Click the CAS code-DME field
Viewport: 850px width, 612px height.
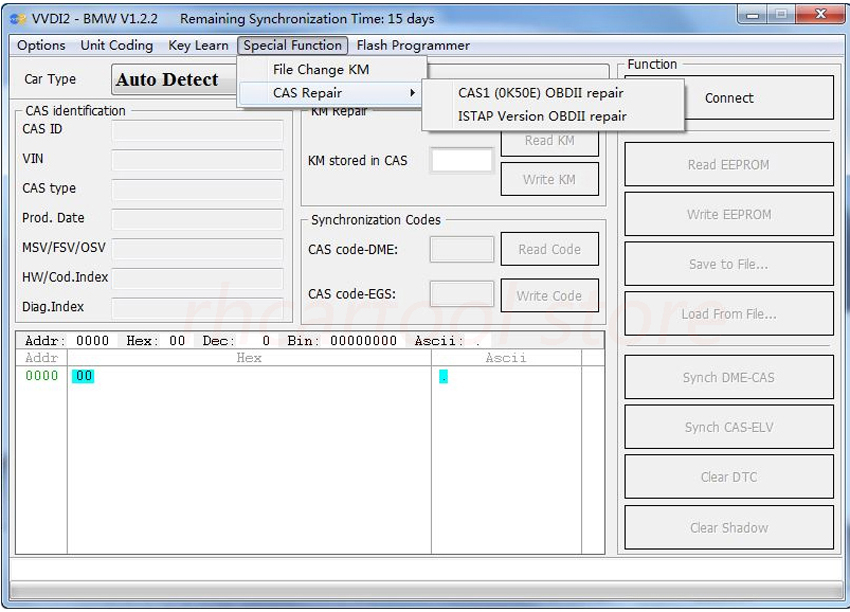(x=462, y=249)
